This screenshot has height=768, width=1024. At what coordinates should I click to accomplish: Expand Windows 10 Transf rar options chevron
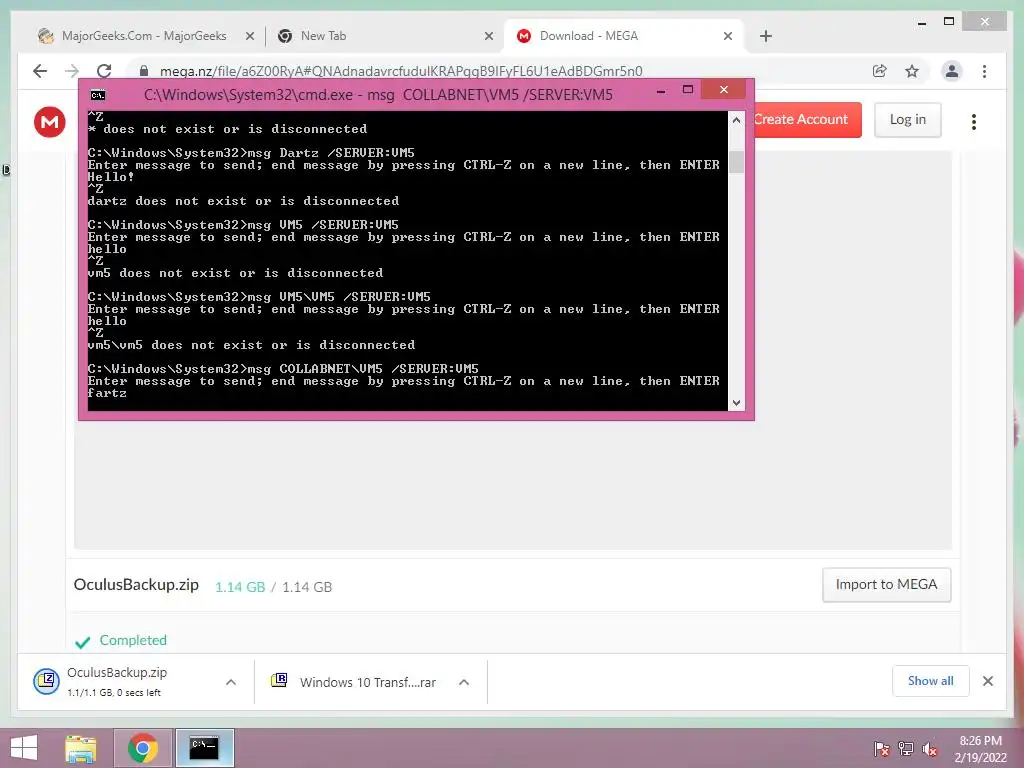(x=464, y=682)
